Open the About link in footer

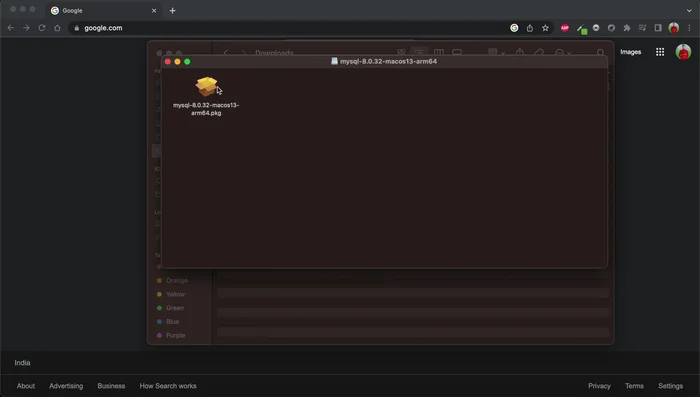(26, 386)
